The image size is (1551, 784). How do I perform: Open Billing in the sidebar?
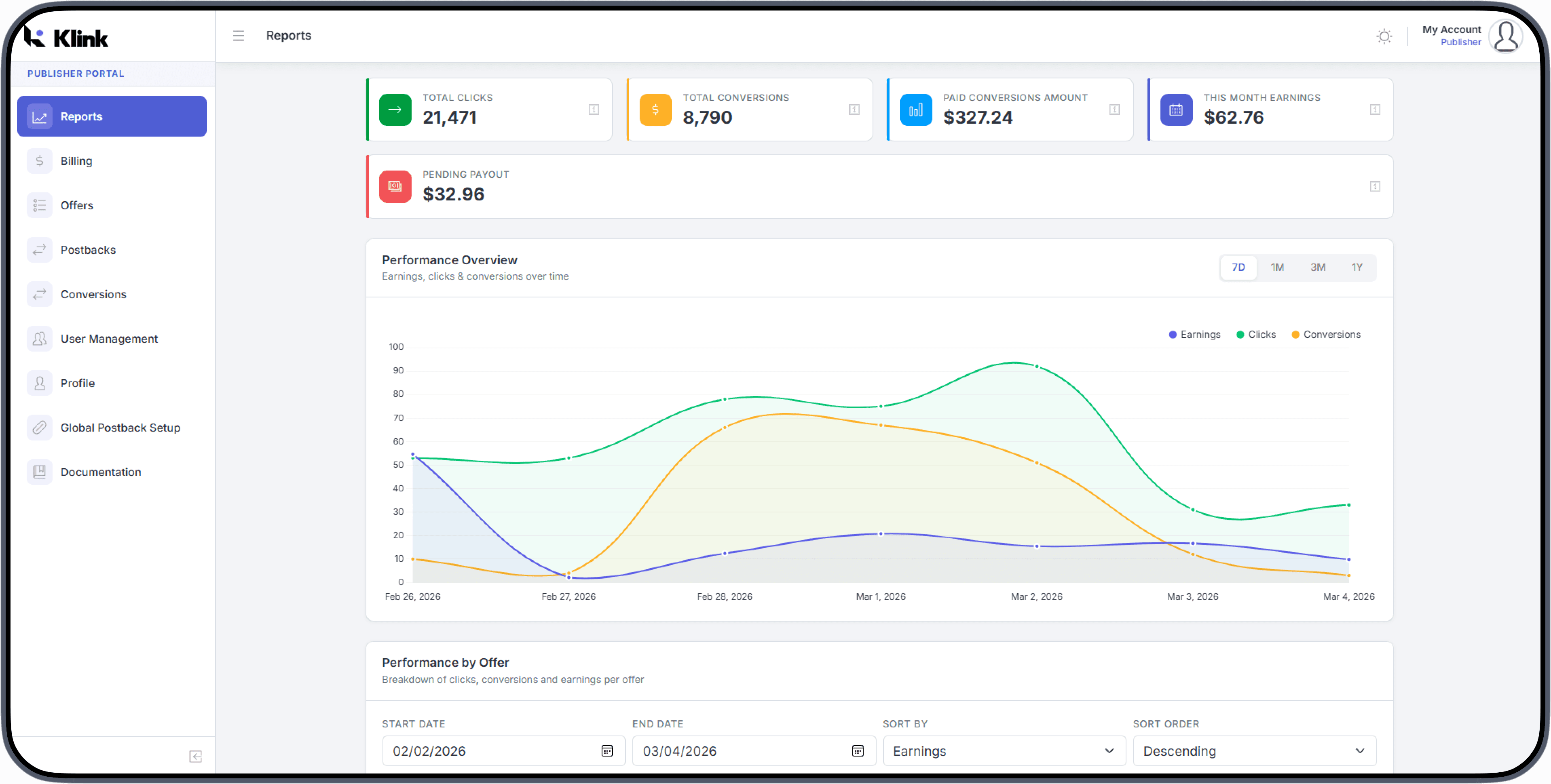click(76, 161)
